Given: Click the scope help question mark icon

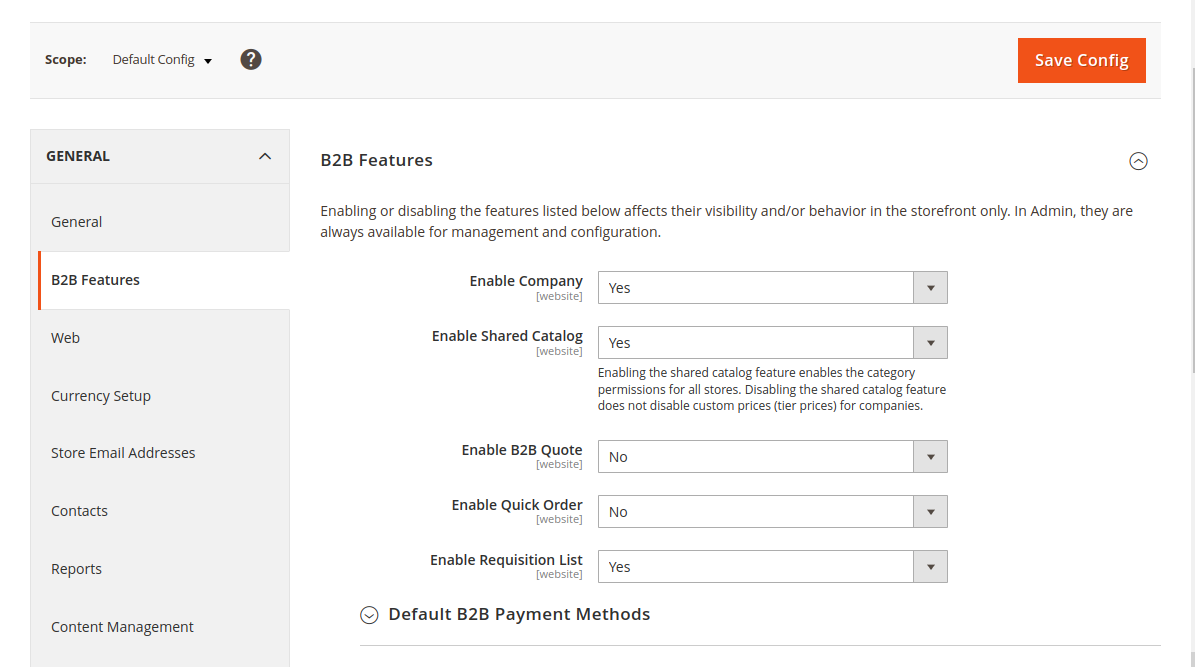Looking at the screenshot, I should point(251,60).
